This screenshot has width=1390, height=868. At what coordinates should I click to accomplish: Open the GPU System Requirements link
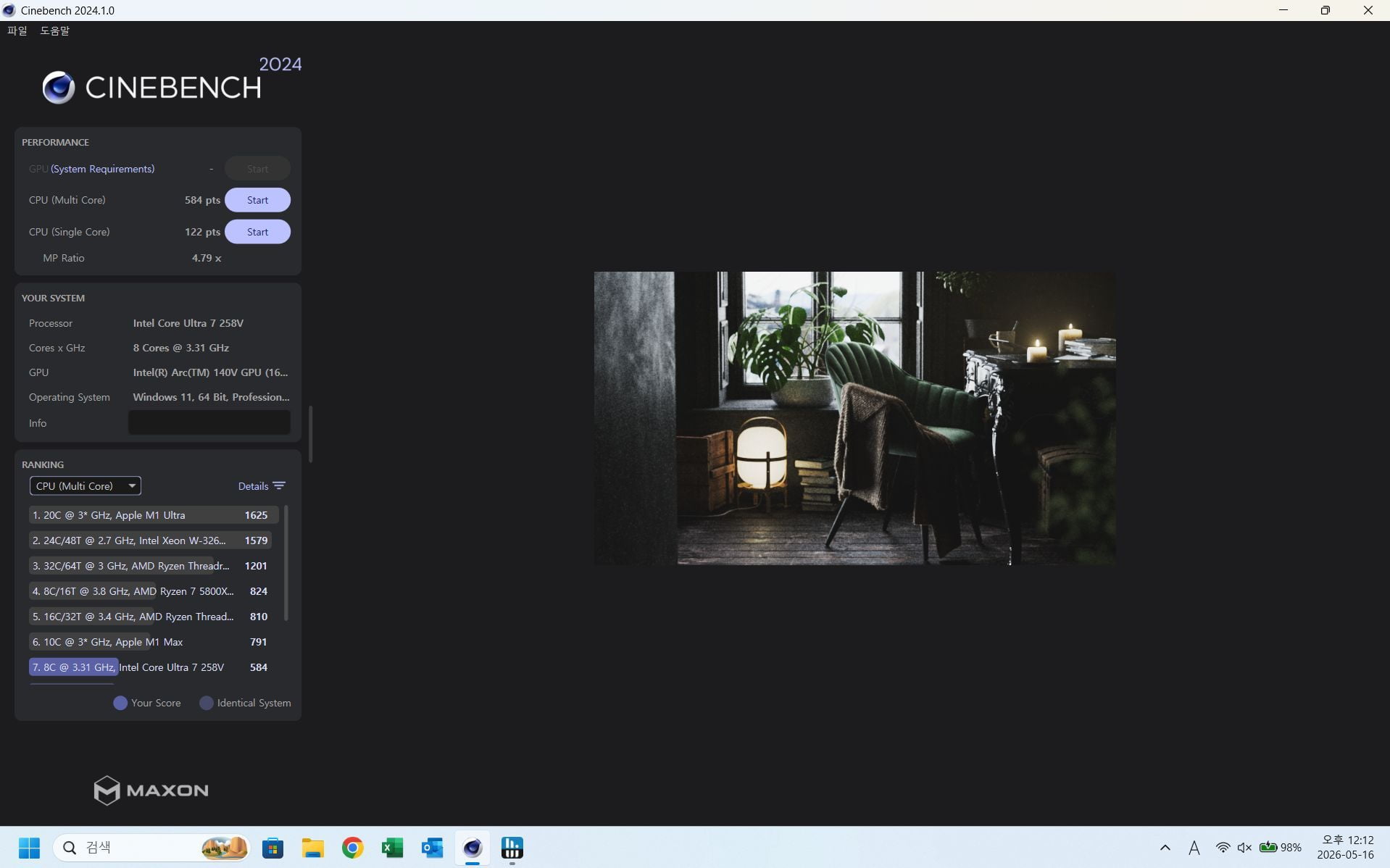102,169
